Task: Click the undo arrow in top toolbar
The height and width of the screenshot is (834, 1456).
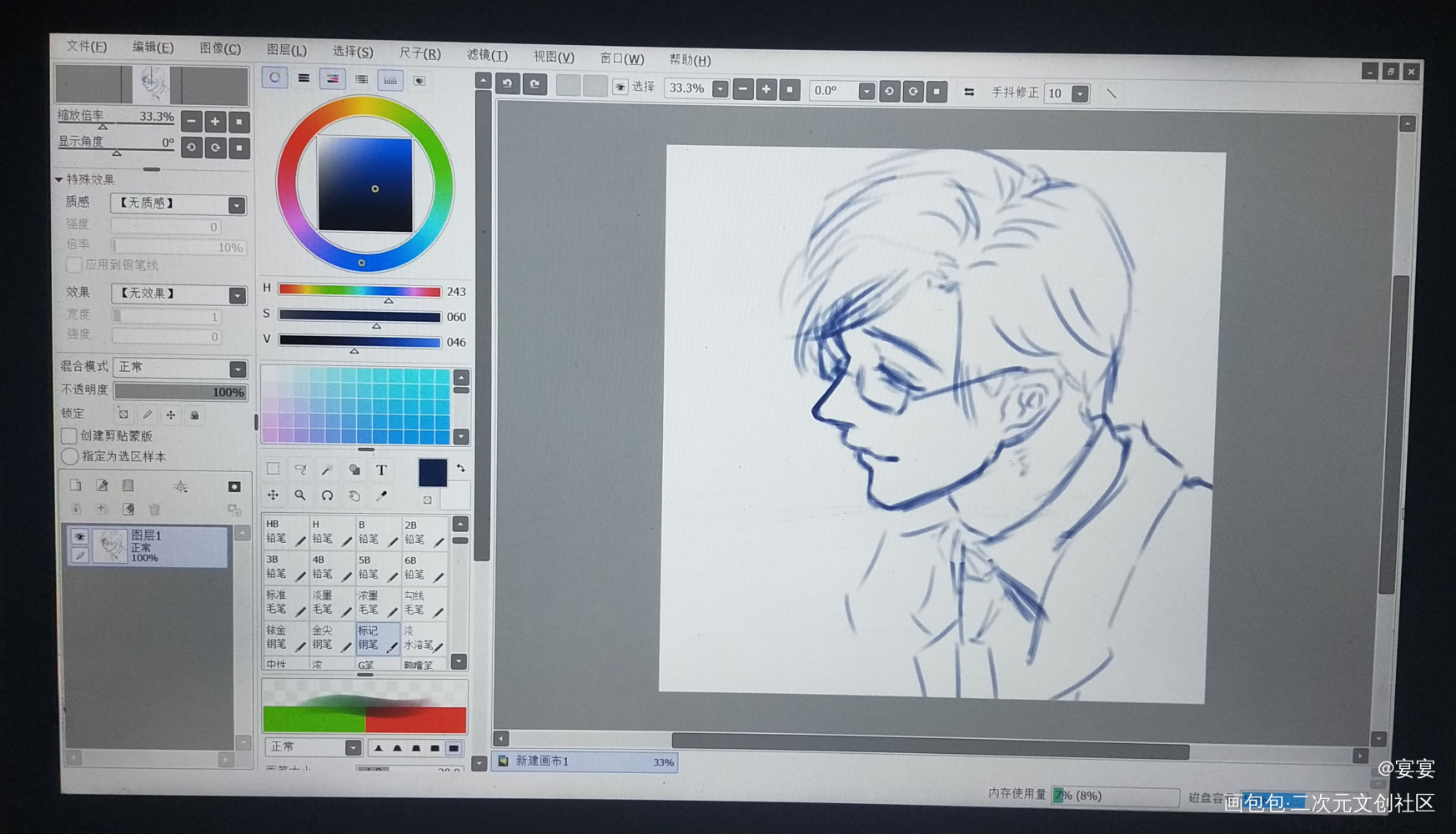Action: pyautogui.click(x=507, y=83)
